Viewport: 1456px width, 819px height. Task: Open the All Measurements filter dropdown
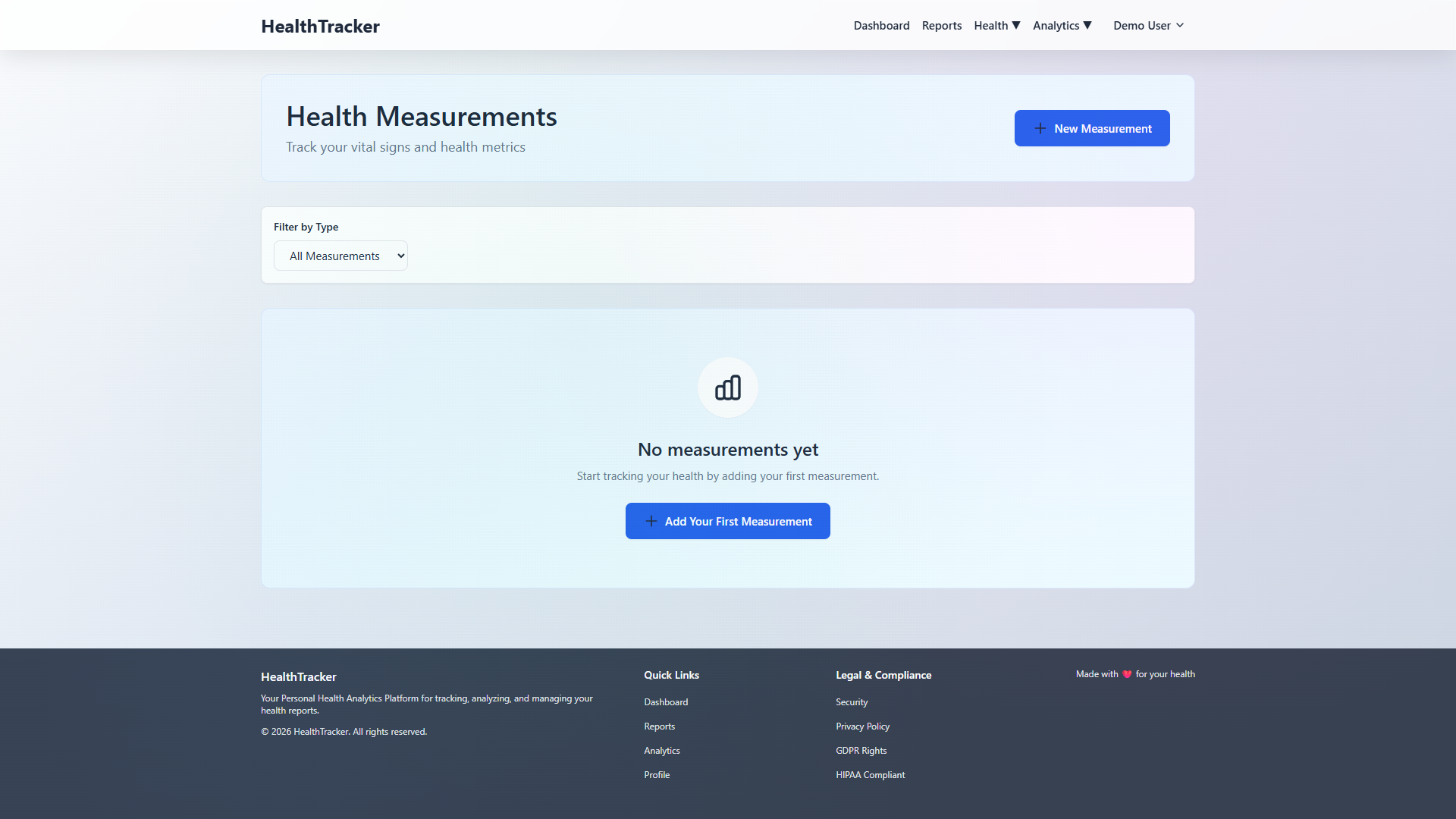pyautogui.click(x=340, y=256)
